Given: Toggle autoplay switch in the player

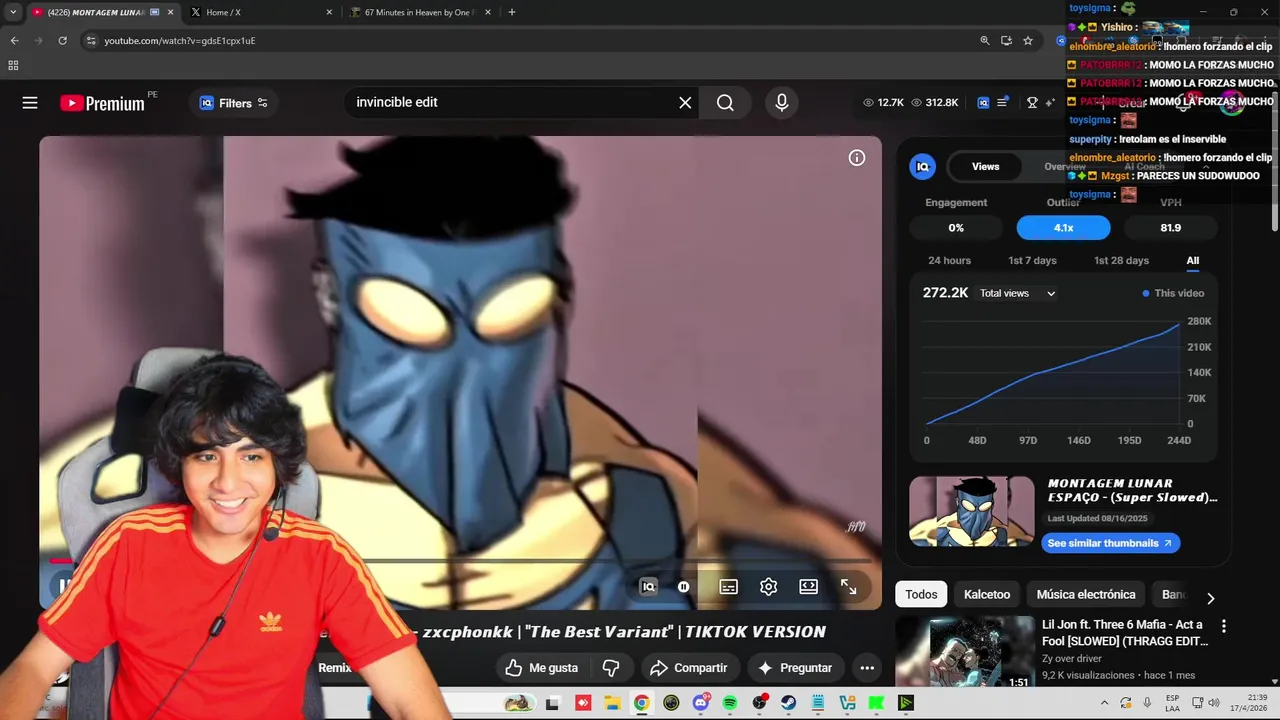Looking at the screenshot, I should (x=684, y=587).
